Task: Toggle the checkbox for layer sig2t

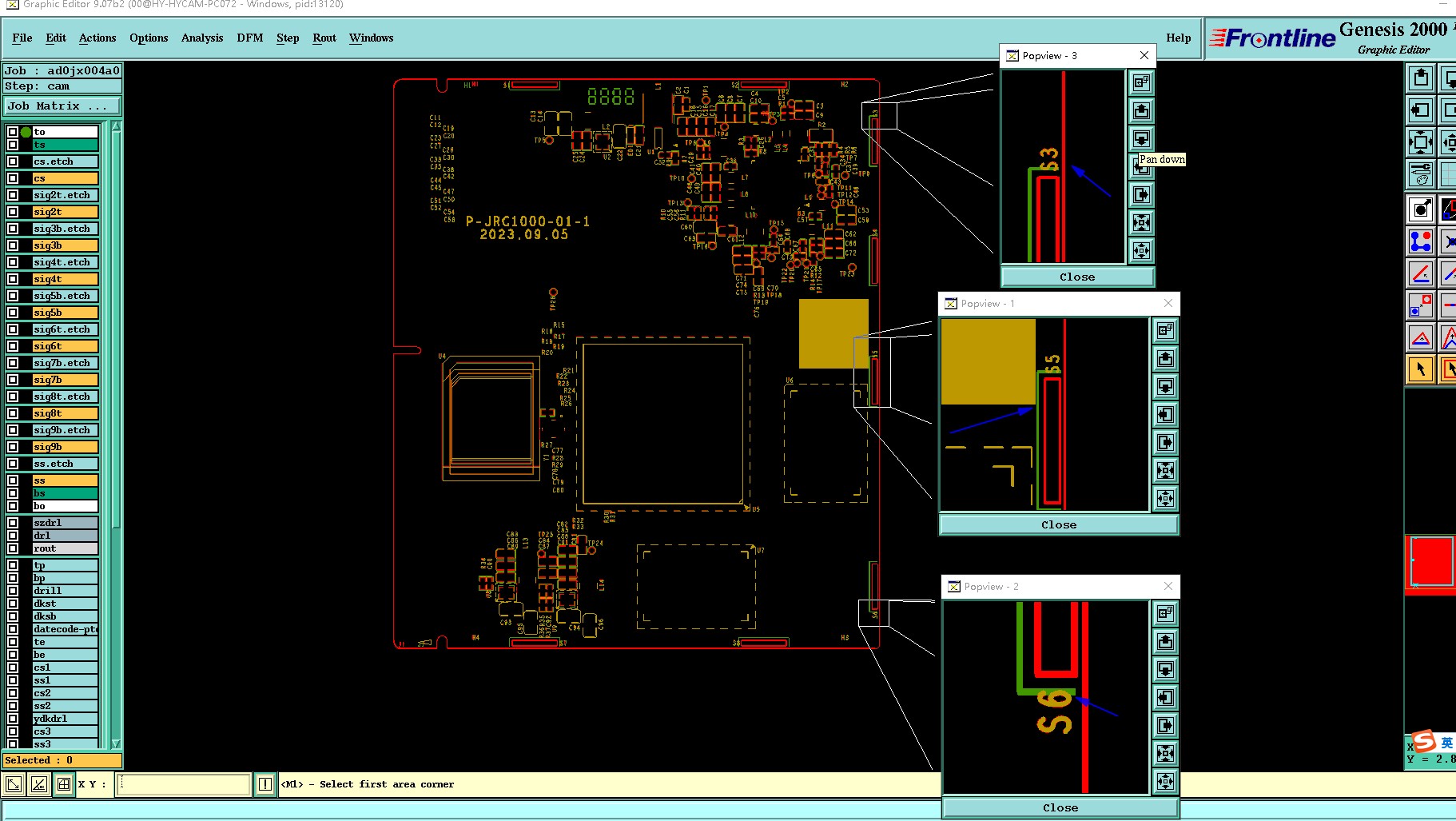Action: 13,212
